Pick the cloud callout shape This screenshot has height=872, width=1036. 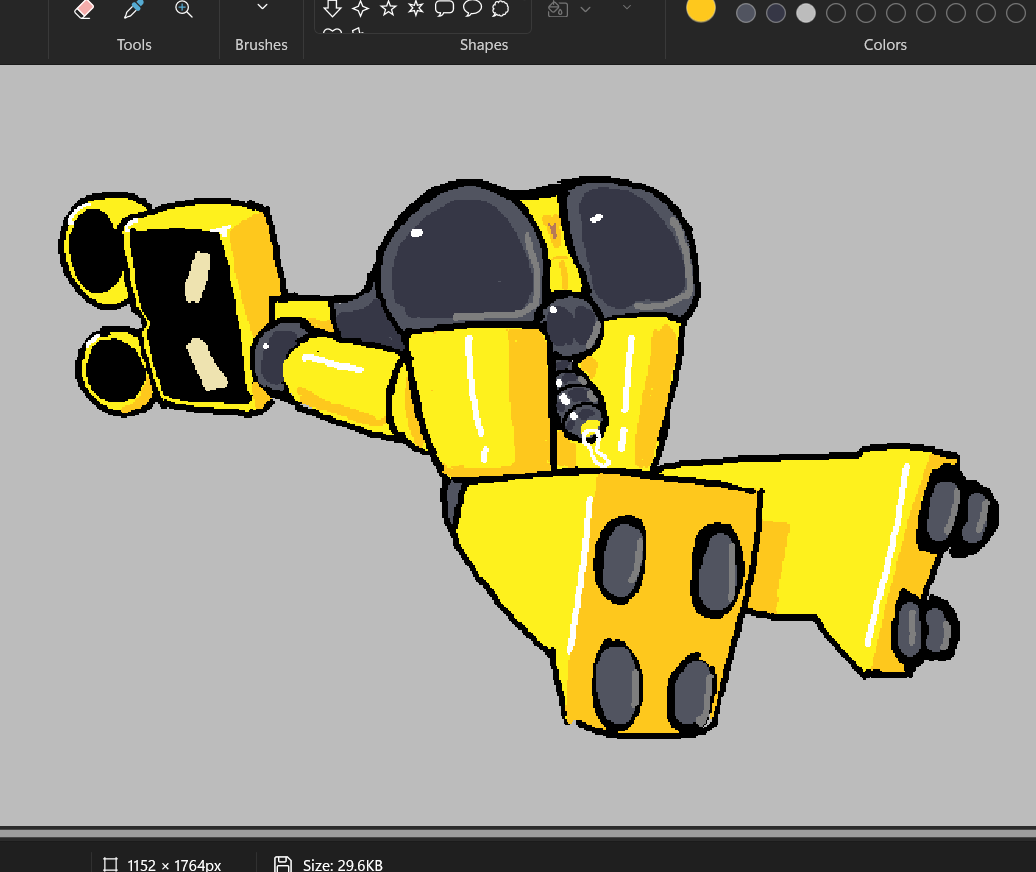click(x=501, y=9)
